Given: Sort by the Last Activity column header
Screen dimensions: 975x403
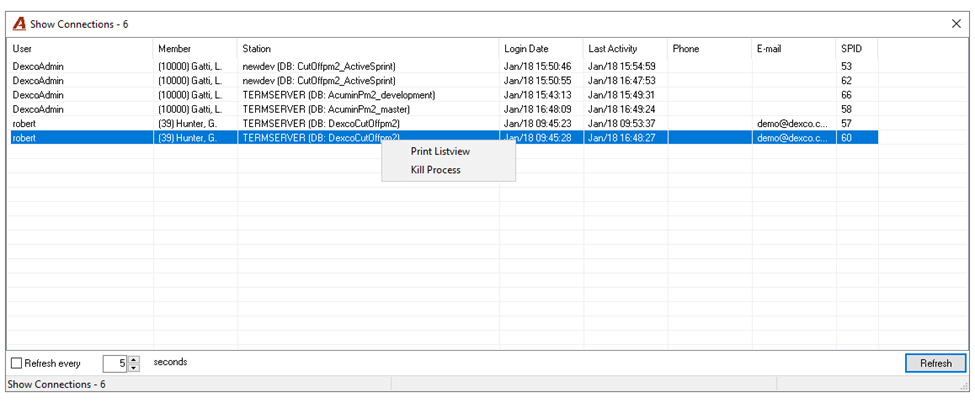Looking at the screenshot, I should pyautogui.click(x=626, y=49).
